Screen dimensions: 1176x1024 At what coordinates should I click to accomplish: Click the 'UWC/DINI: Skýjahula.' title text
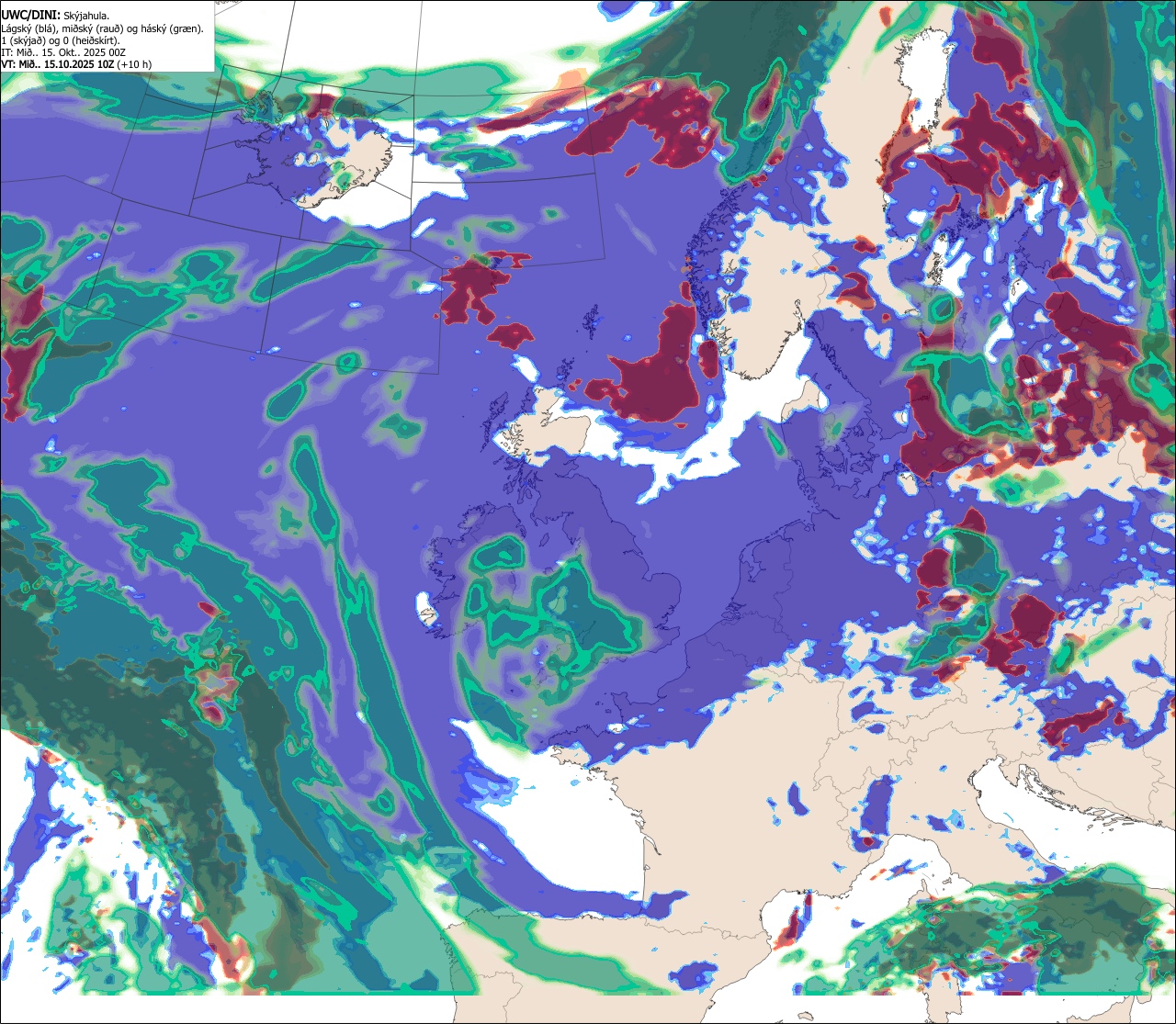tap(55, 16)
